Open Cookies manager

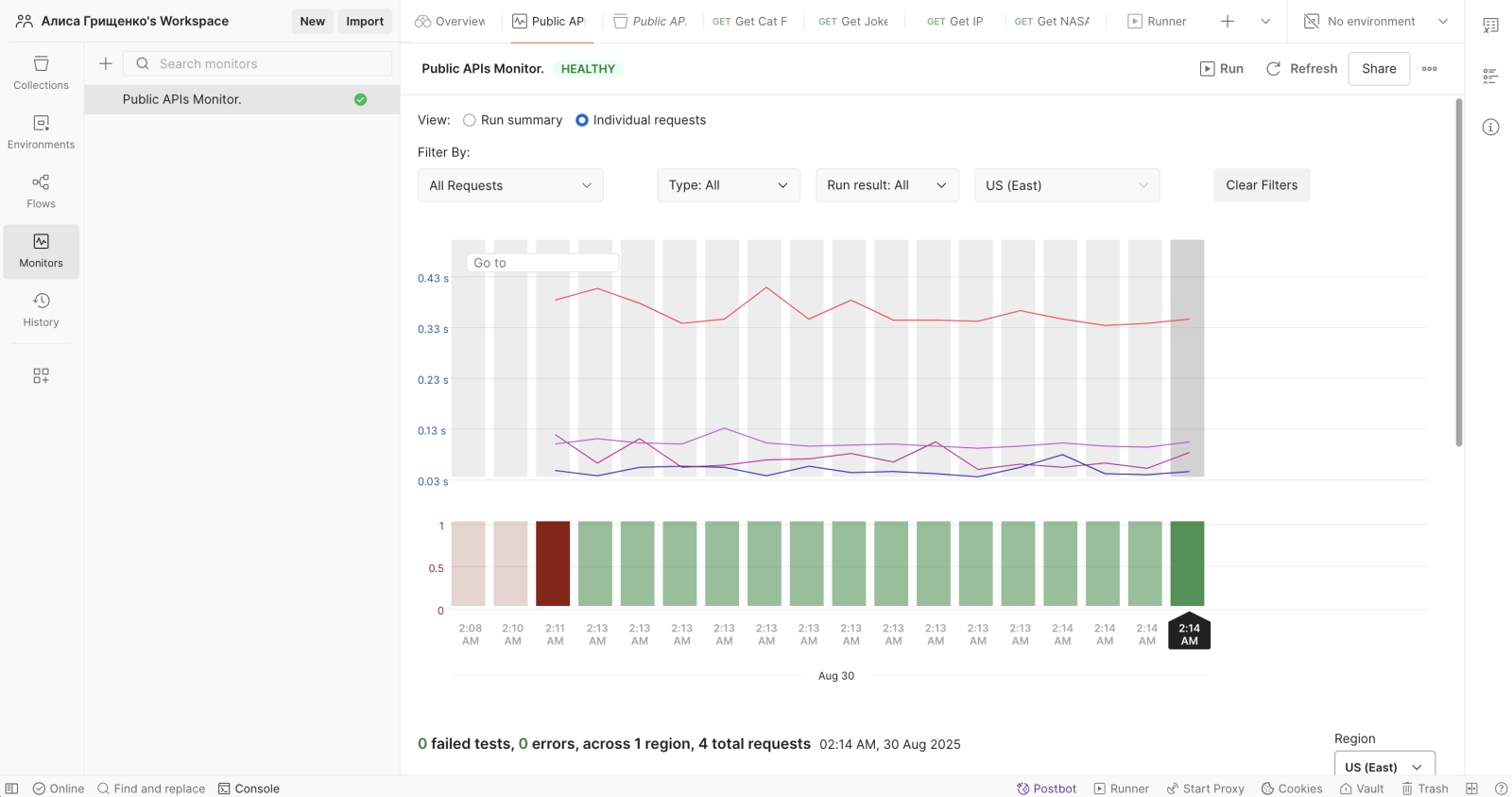1291,788
